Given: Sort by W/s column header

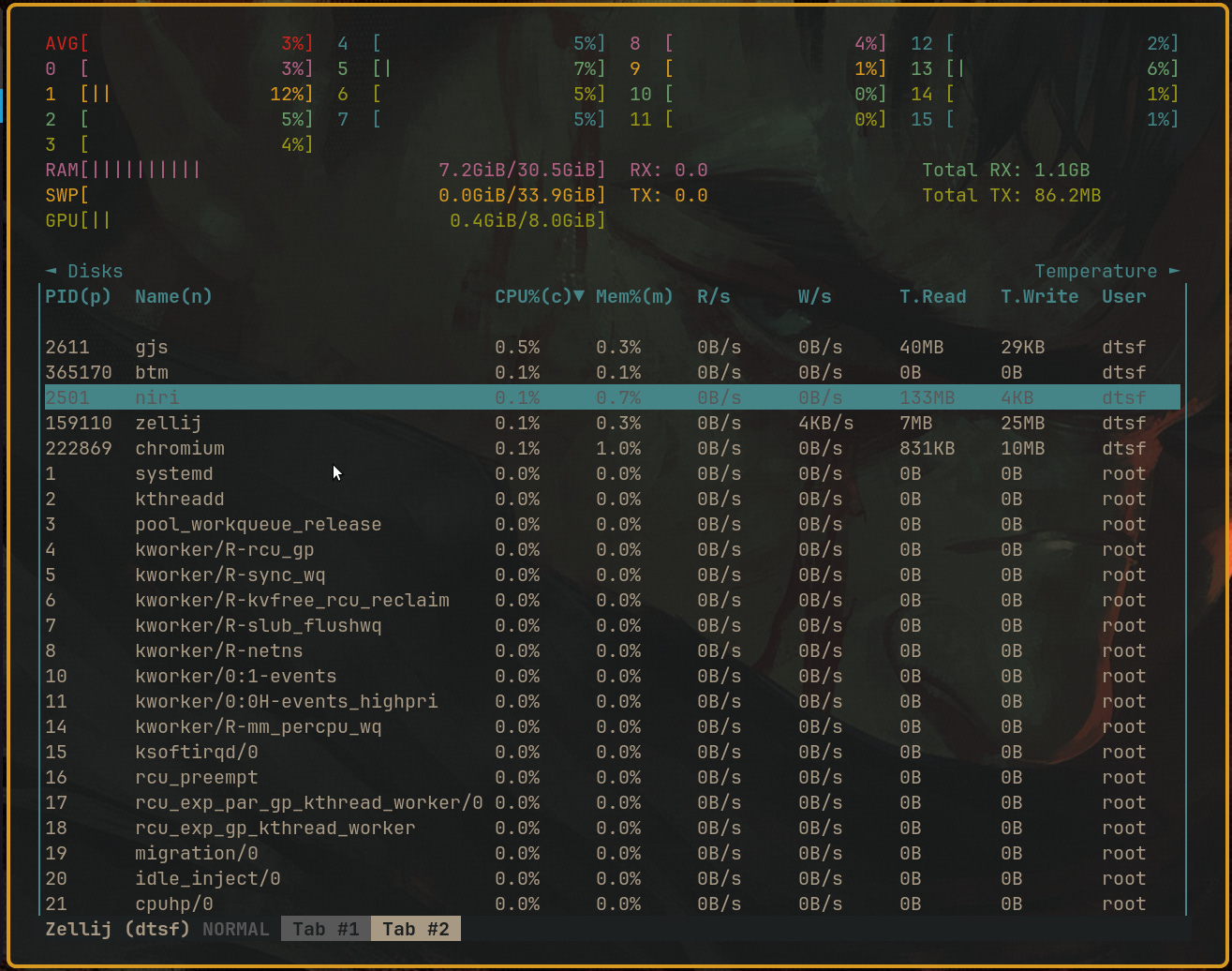Looking at the screenshot, I should [815, 297].
